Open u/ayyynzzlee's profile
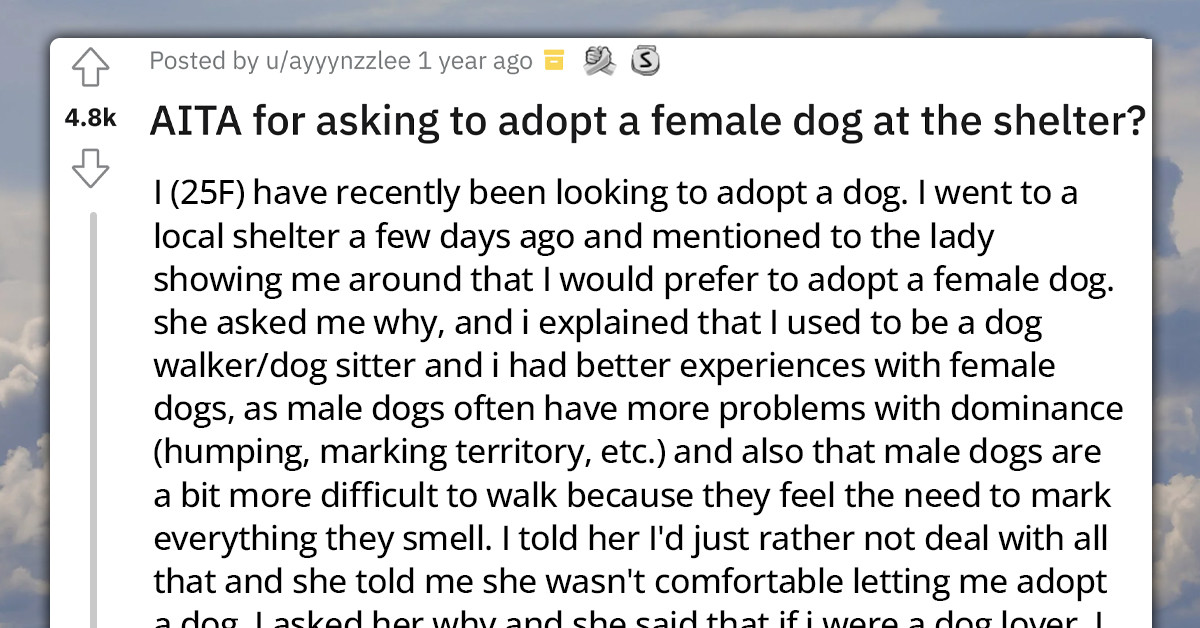This screenshot has width=1200, height=628. tap(341, 61)
